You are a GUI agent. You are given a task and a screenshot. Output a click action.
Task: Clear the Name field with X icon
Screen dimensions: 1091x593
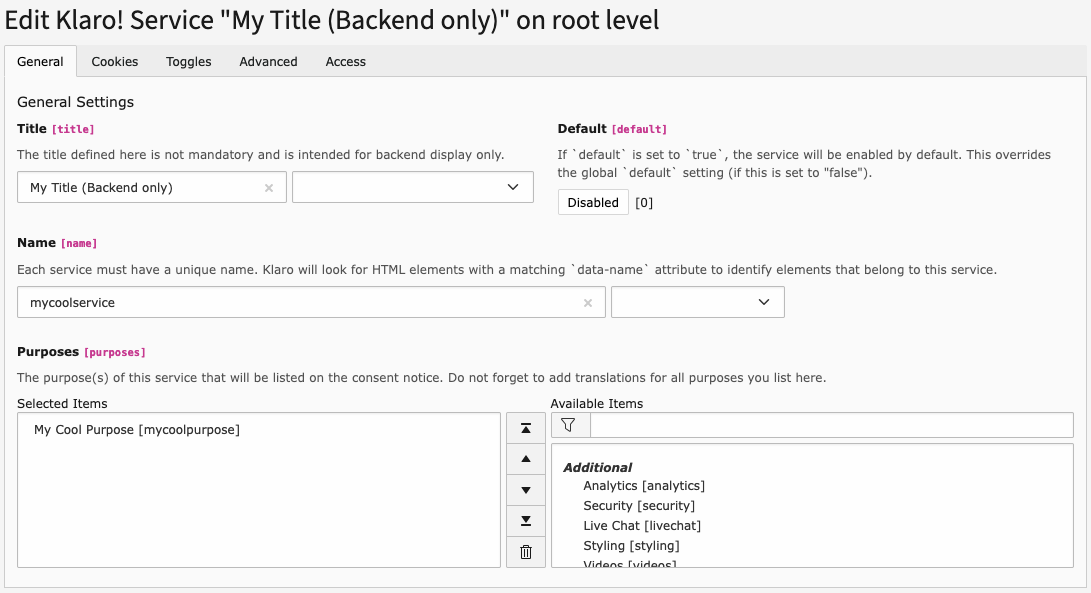tap(588, 303)
